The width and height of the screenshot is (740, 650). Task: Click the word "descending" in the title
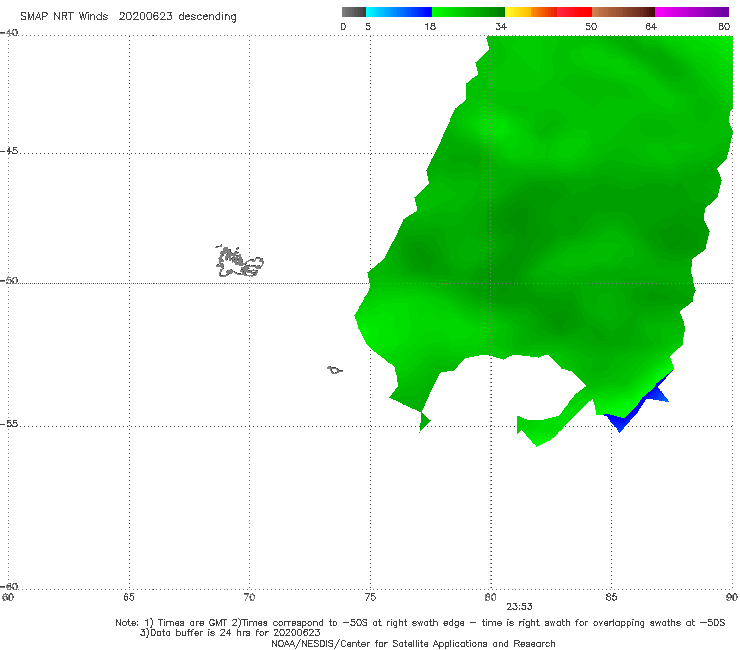click(208, 17)
